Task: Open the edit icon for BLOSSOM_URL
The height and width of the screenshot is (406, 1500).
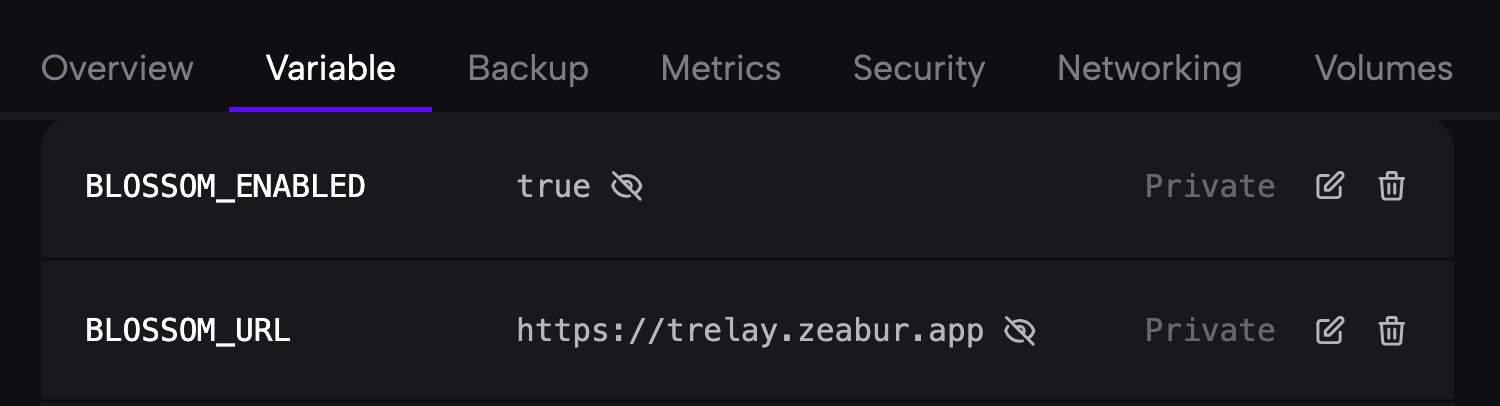Action: click(1329, 330)
